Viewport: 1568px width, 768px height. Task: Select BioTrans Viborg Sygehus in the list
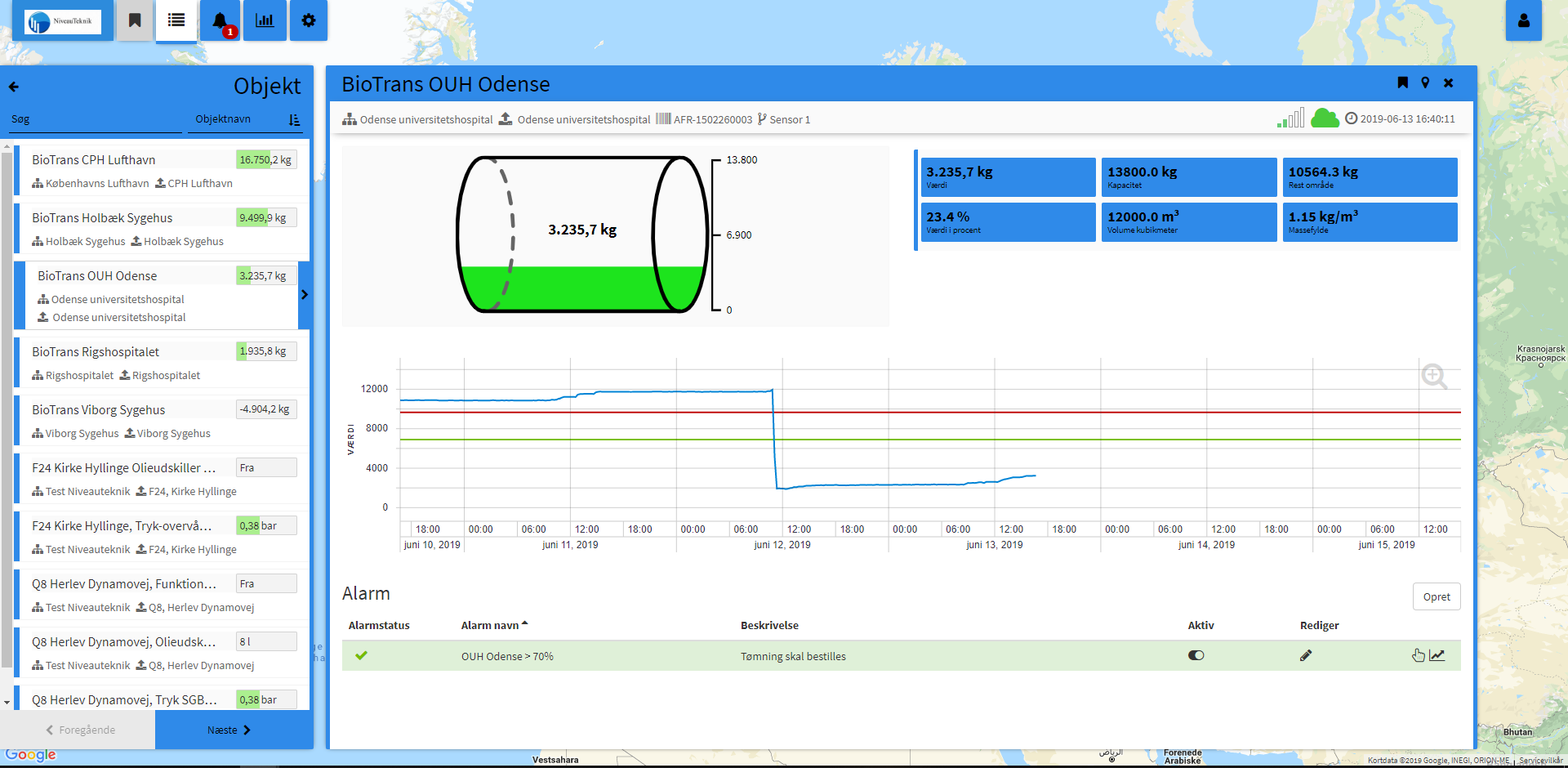point(162,420)
